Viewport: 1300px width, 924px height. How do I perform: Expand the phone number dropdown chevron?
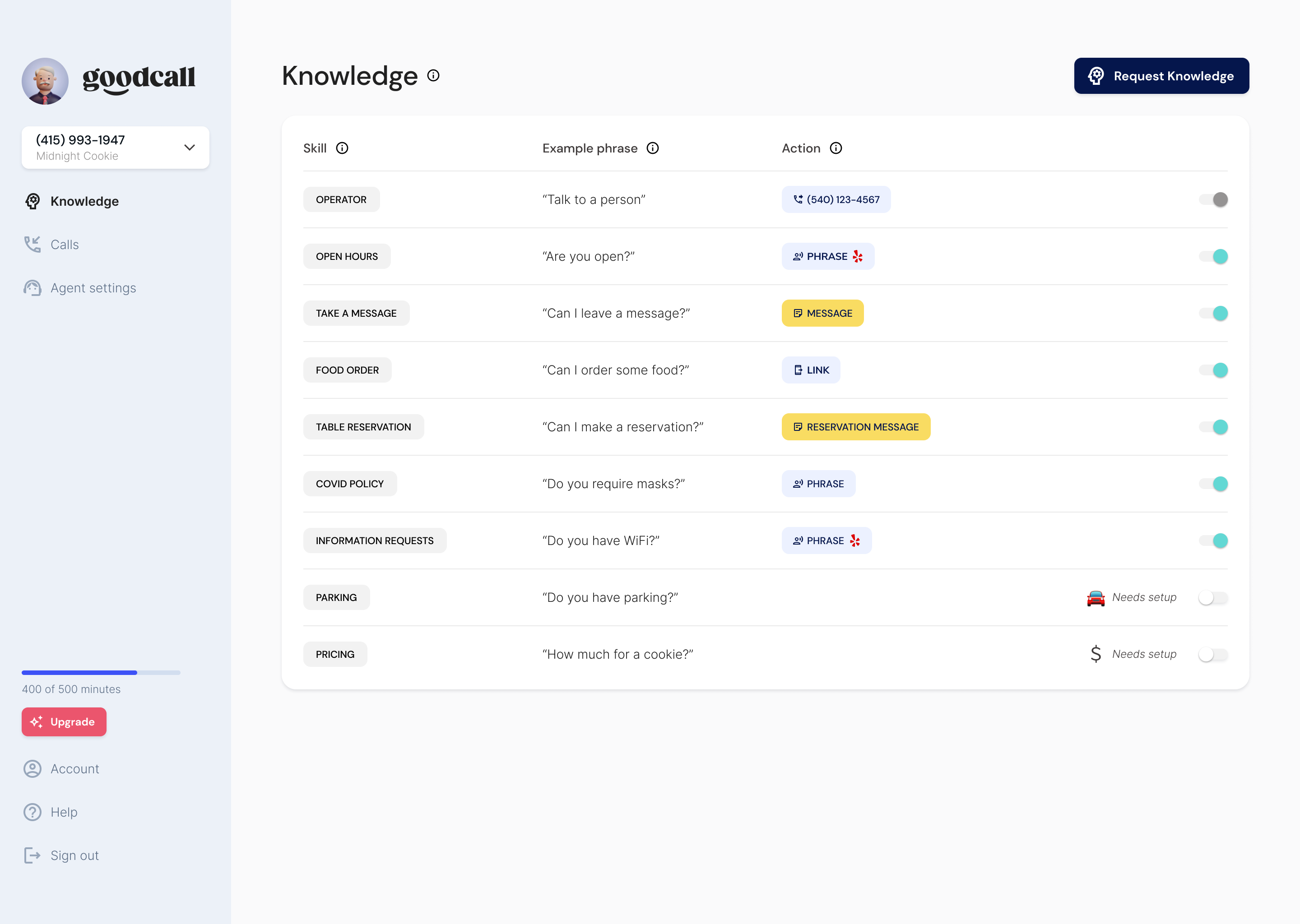(190, 148)
